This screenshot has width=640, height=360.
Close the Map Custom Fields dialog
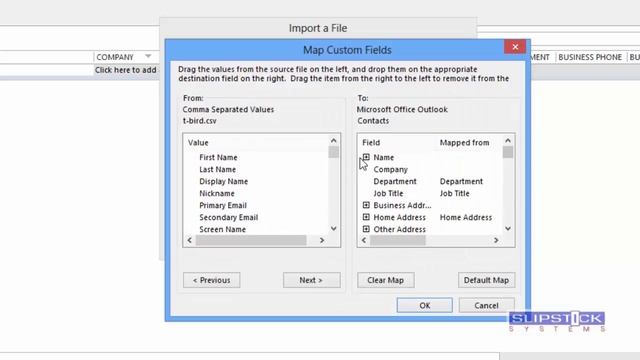(515, 47)
